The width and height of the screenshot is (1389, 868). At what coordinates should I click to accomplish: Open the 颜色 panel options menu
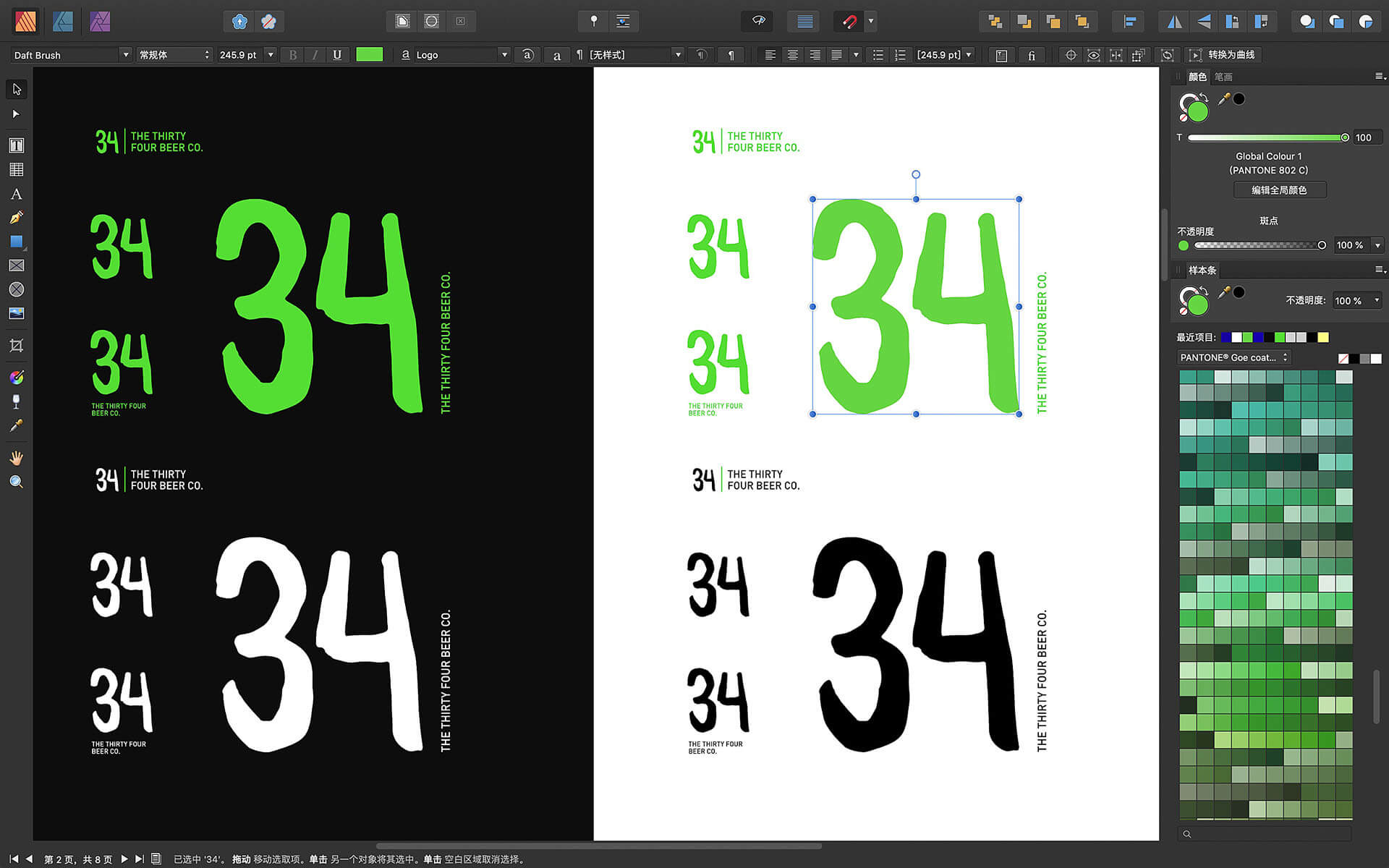(1380, 76)
